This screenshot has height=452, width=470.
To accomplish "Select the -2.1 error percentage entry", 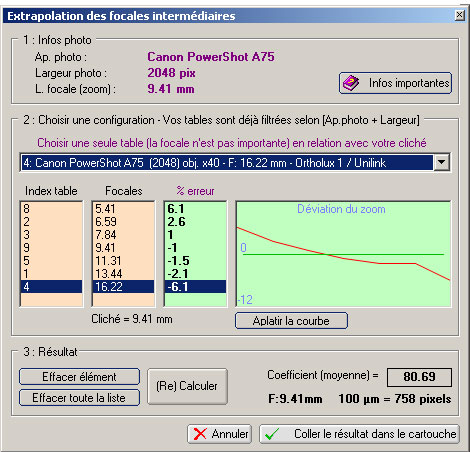I will 195,274.
